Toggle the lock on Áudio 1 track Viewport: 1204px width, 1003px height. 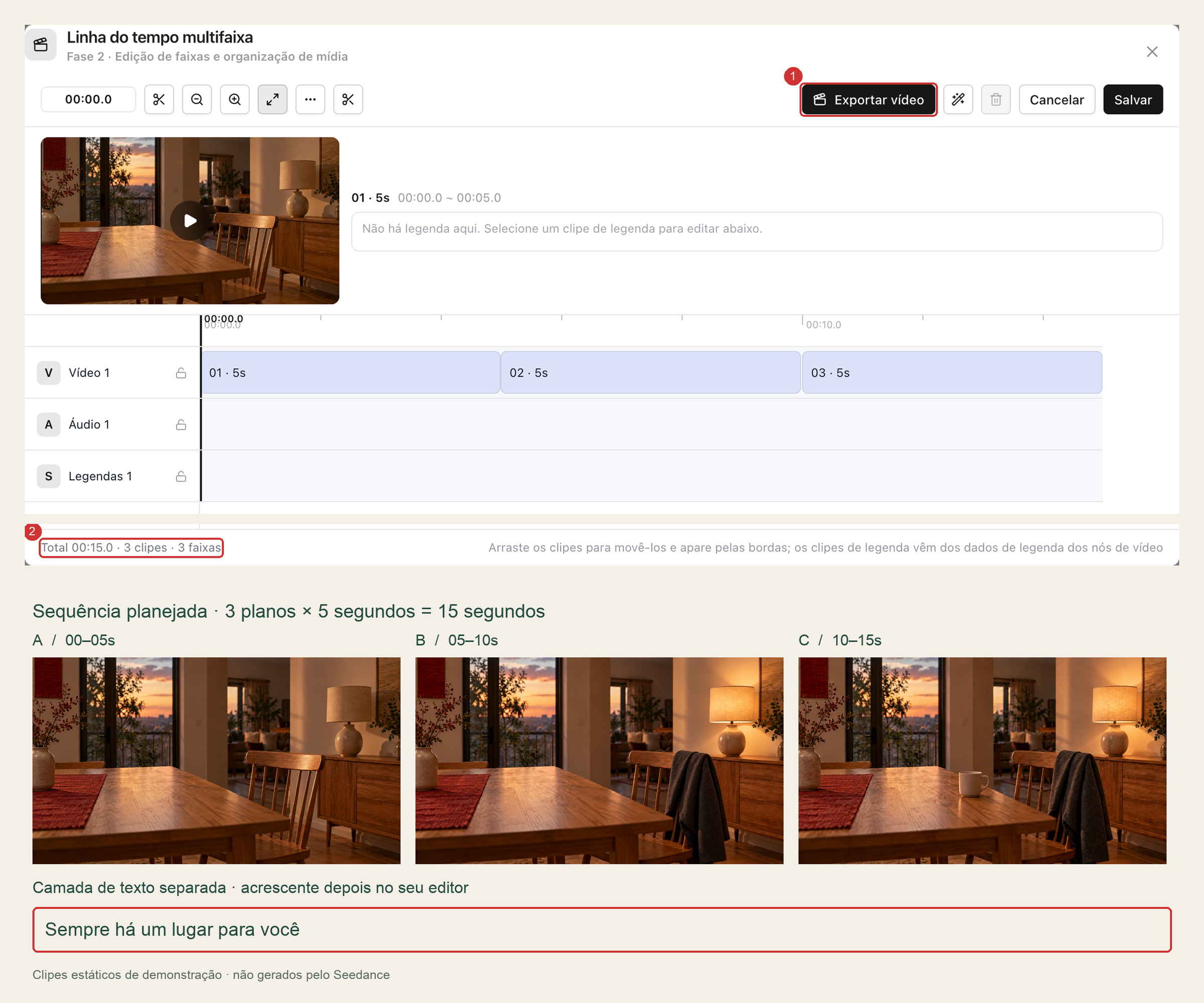click(181, 425)
